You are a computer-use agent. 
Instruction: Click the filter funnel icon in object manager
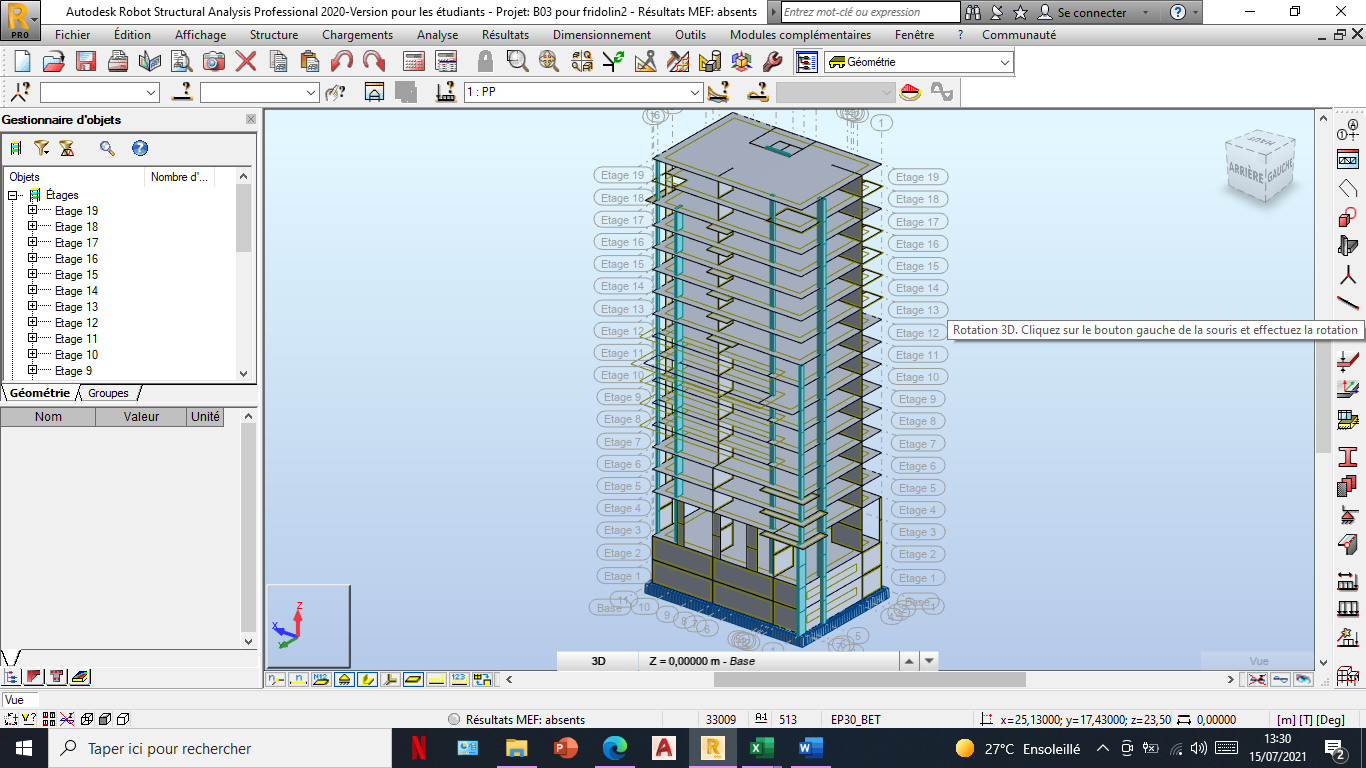tap(41, 148)
